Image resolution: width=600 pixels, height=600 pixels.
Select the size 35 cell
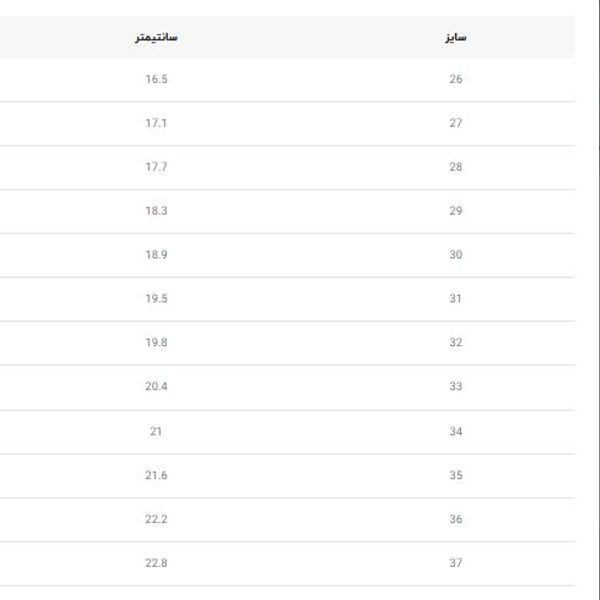[x=456, y=475]
